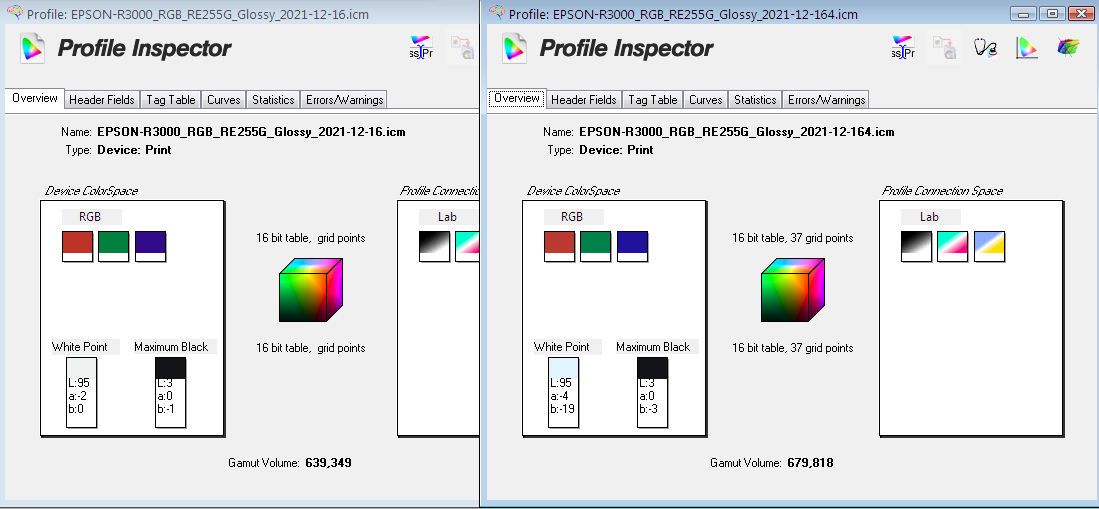Open Tag Table tab in right window
Image resolution: width=1099 pixels, height=509 pixels.
point(653,100)
